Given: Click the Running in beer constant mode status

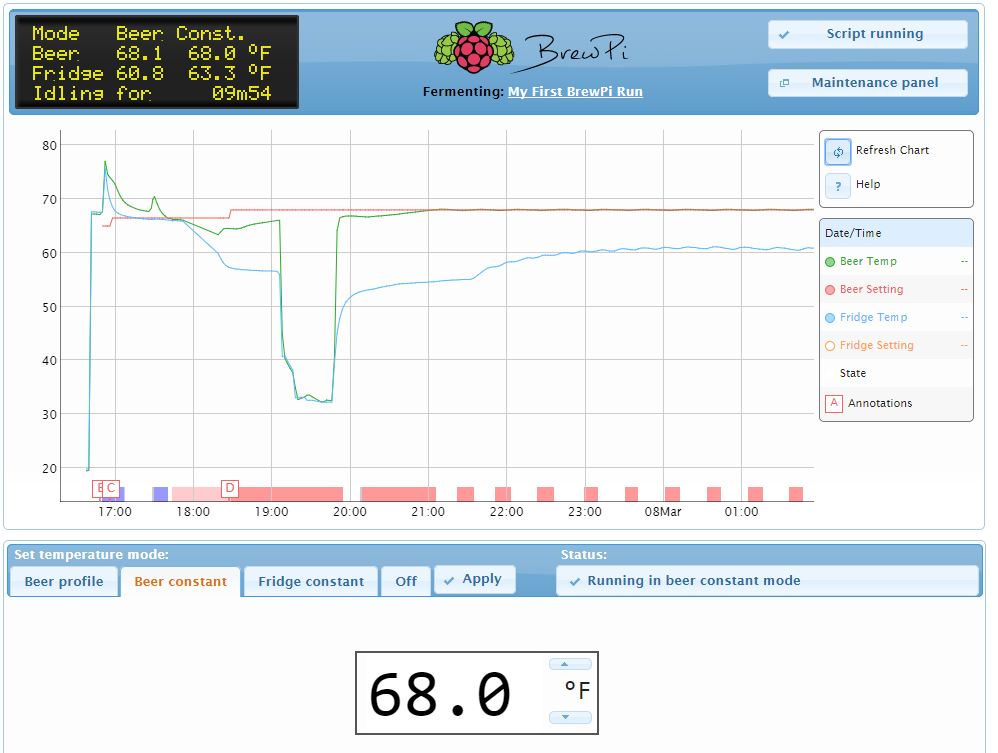Looking at the screenshot, I should pos(767,581).
